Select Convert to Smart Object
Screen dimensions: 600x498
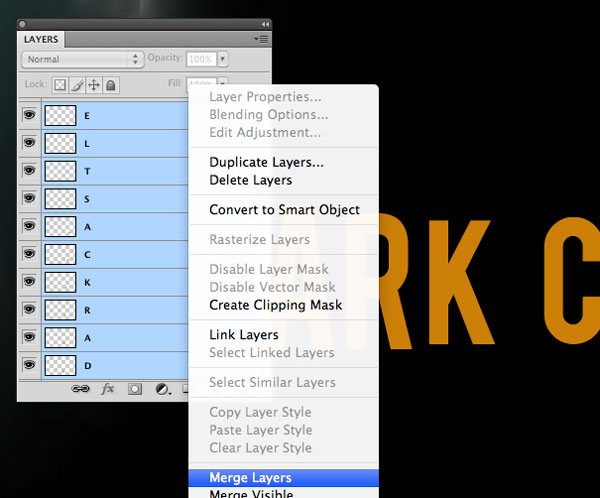pos(284,210)
